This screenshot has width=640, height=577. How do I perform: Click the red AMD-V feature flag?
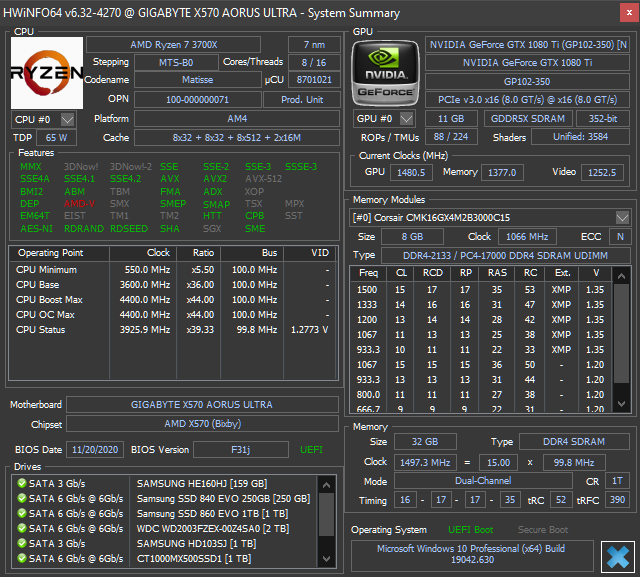[79, 204]
